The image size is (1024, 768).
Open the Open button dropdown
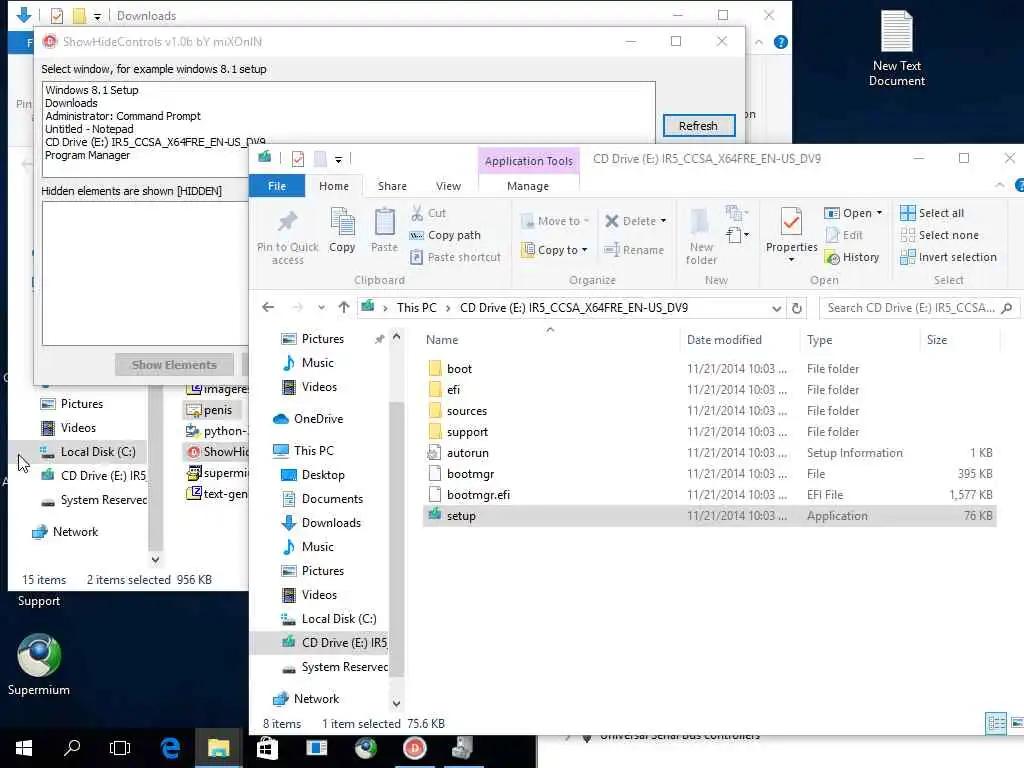coord(879,213)
